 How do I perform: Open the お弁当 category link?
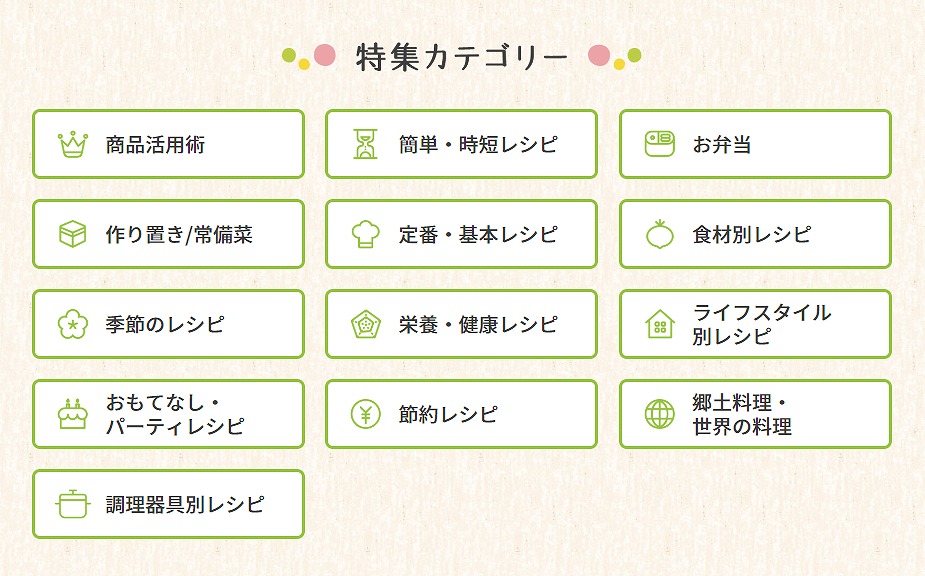coord(722,145)
